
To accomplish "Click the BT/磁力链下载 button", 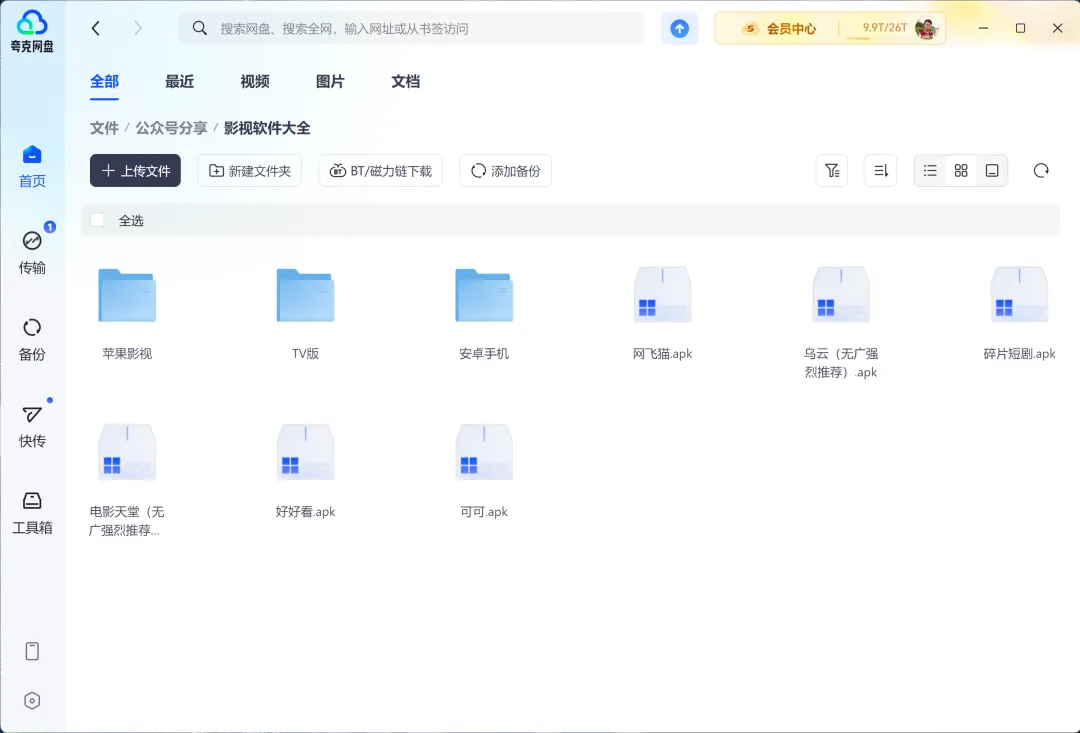I will (x=381, y=171).
